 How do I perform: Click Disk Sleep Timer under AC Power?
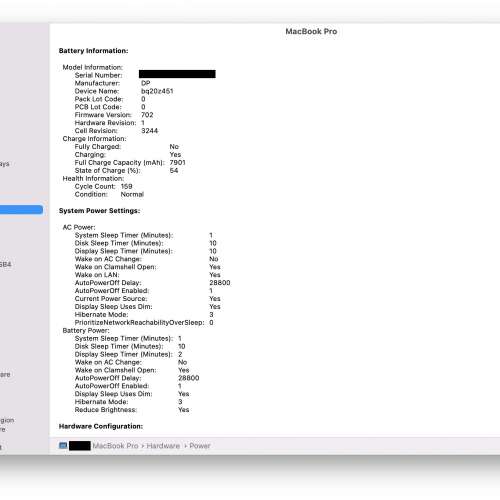point(119,243)
